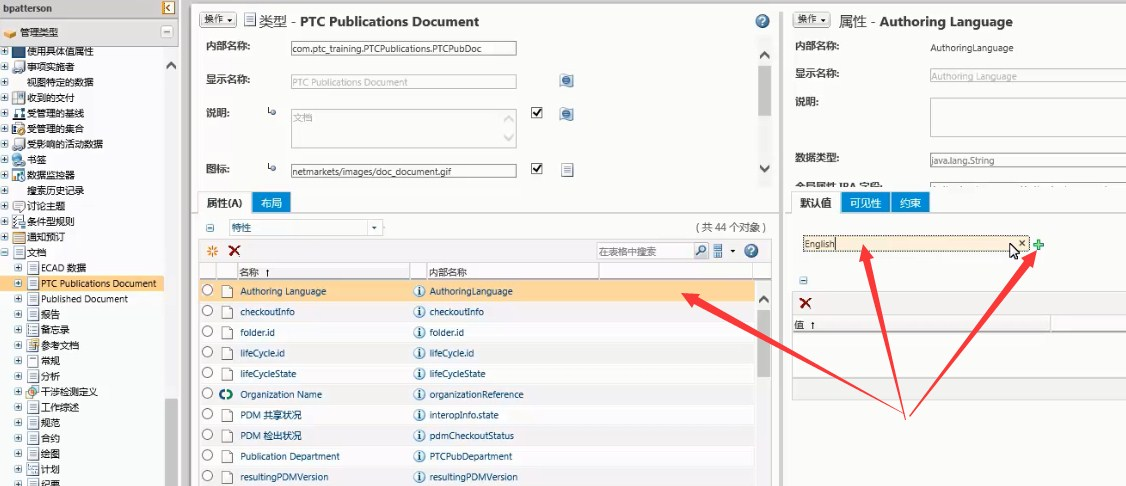Image resolution: width=1126 pixels, height=486 pixels.
Task: Select radio button for folder.id
Action: (x=208, y=332)
